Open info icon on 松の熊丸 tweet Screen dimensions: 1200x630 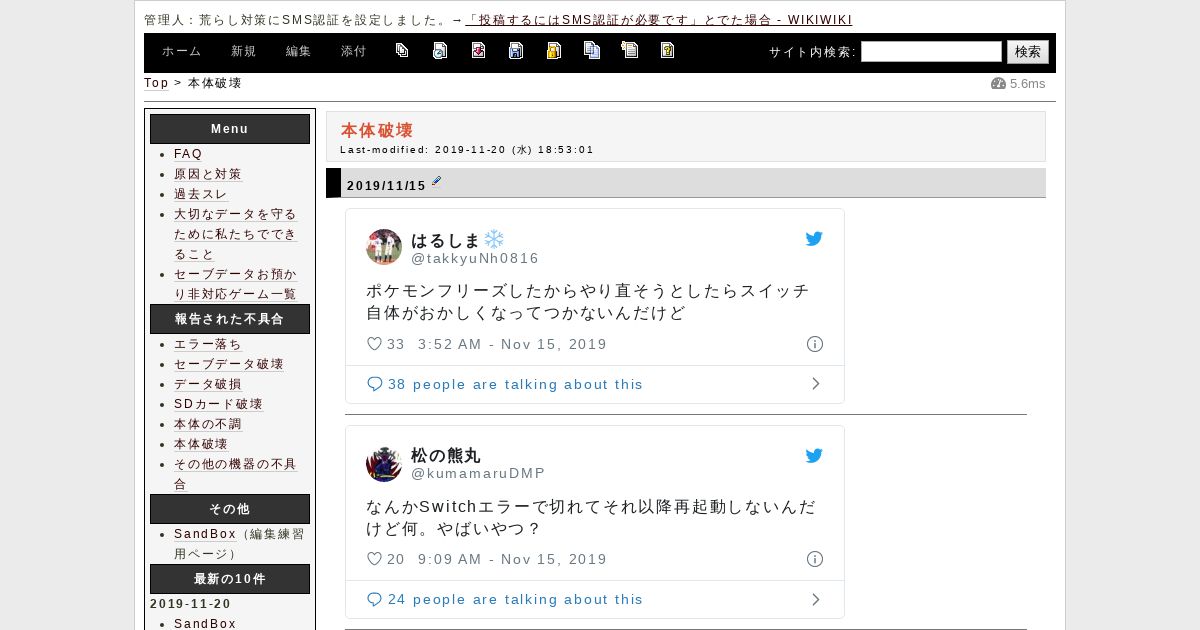[x=815, y=559]
